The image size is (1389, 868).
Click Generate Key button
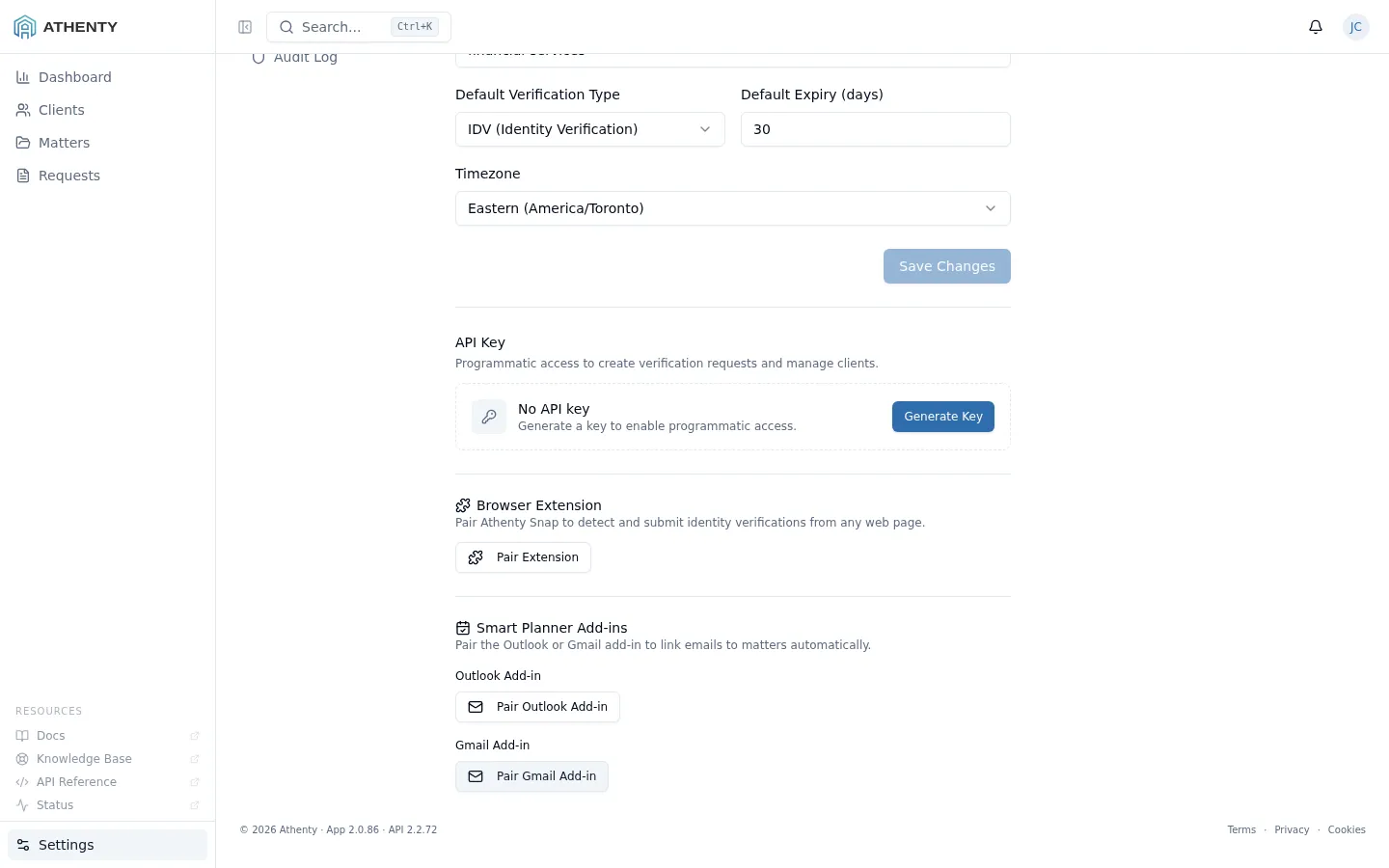[943, 417]
